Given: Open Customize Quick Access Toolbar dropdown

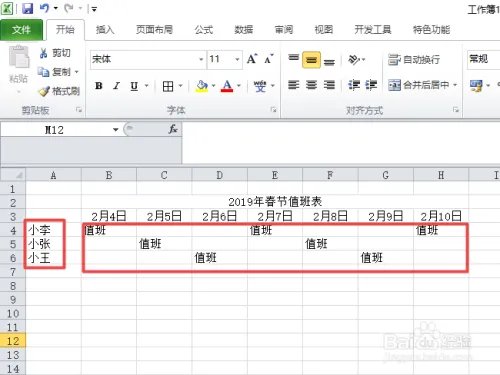Looking at the screenshot, I should (x=94, y=9).
